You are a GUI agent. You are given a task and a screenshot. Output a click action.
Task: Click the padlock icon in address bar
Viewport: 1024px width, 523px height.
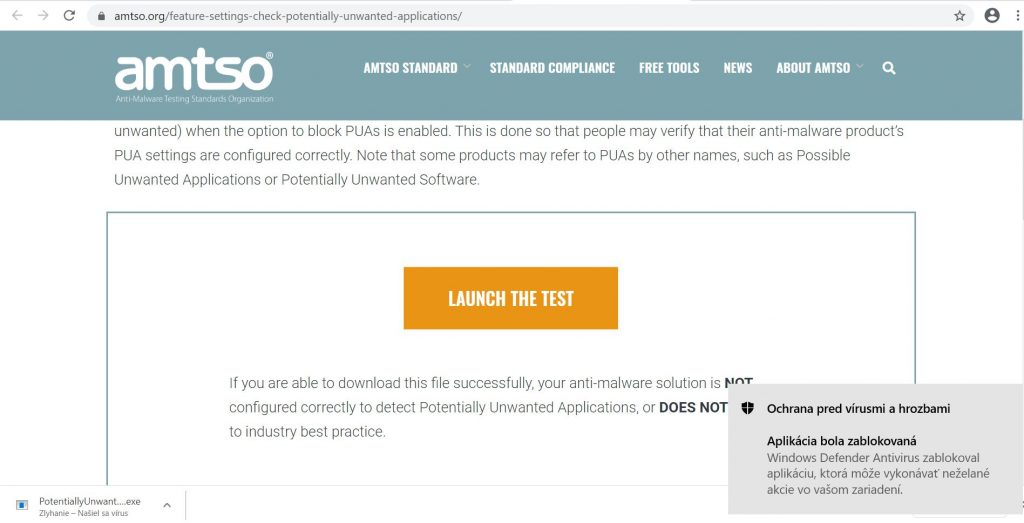coord(101,16)
